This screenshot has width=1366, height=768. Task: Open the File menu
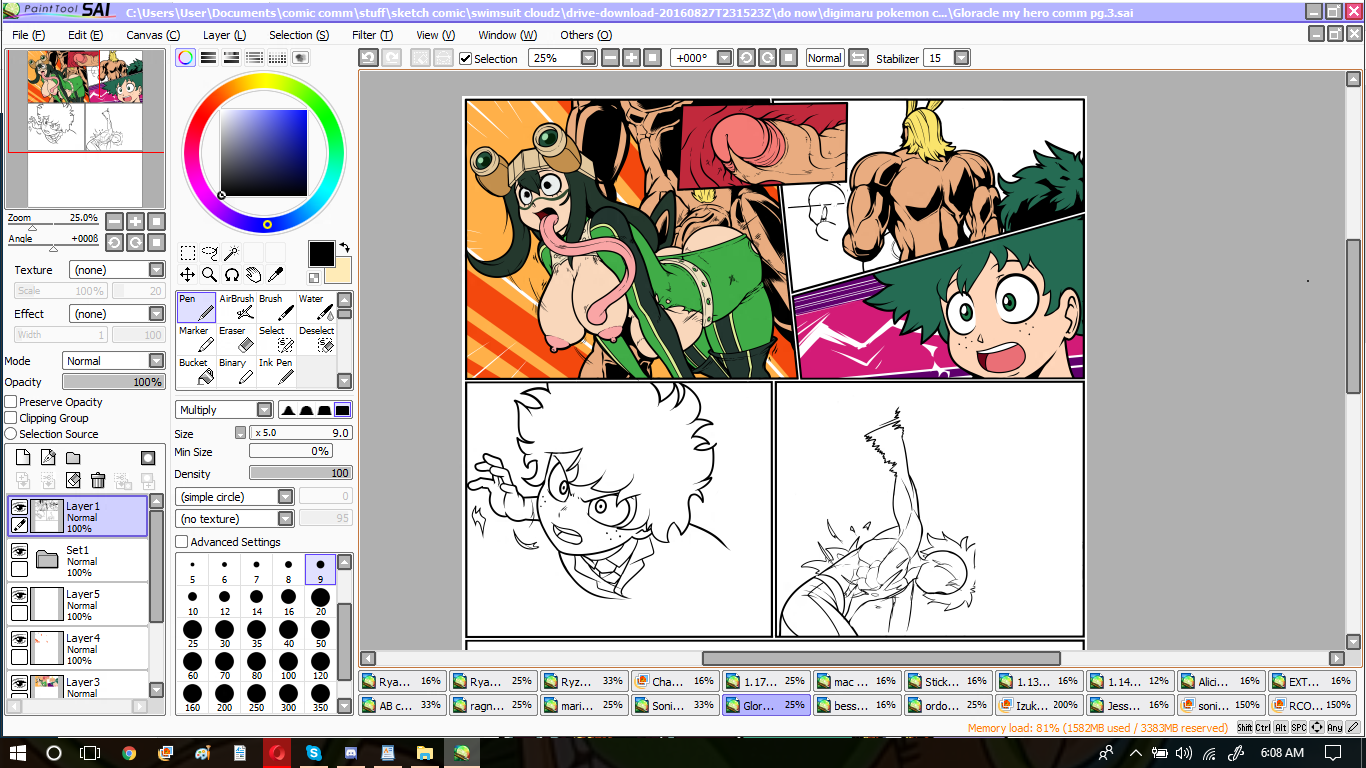28,35
